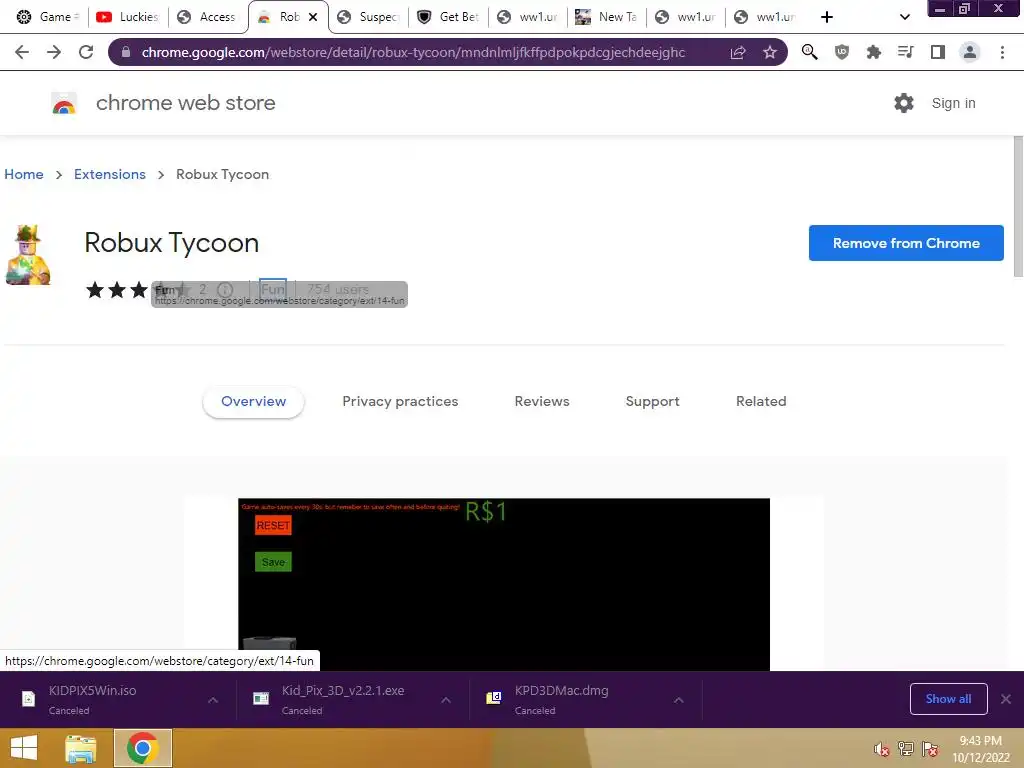
Task: Close the downloads bar
Action: 1006,699
